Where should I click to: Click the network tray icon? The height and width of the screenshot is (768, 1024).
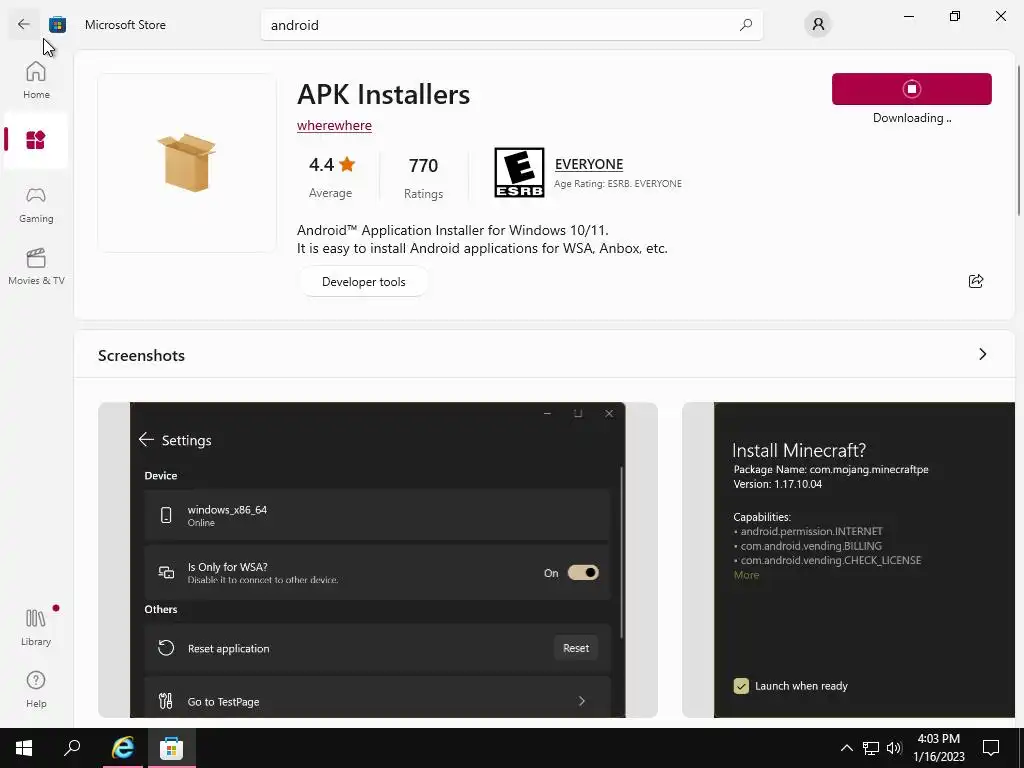[871, 748]
